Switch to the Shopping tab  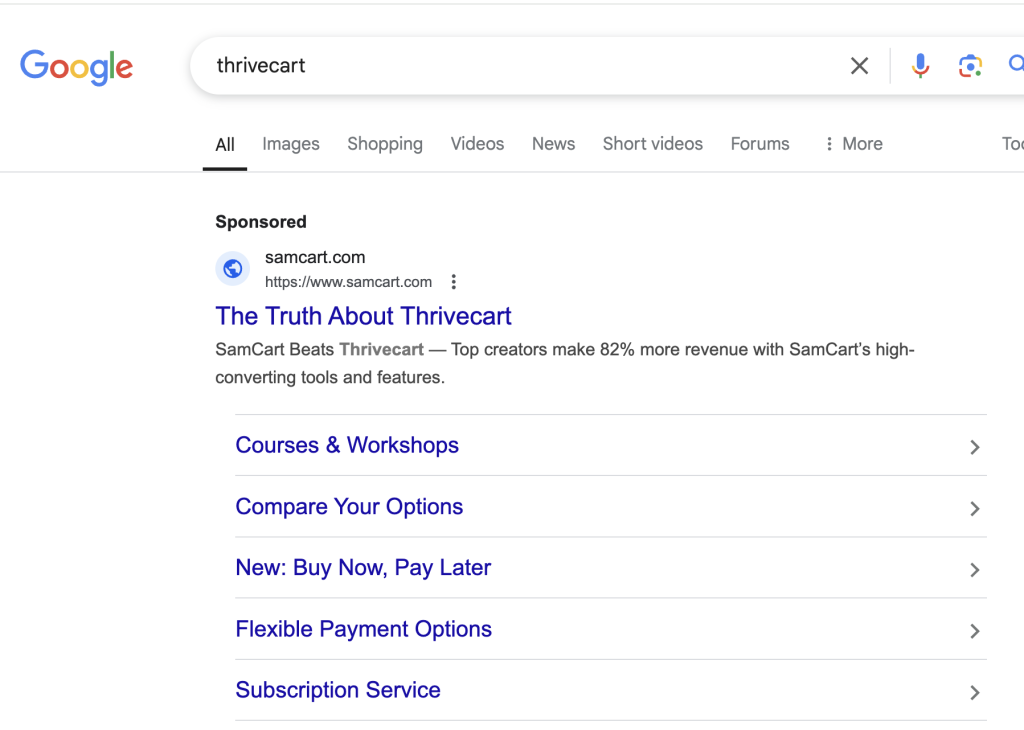click(385, 144)
